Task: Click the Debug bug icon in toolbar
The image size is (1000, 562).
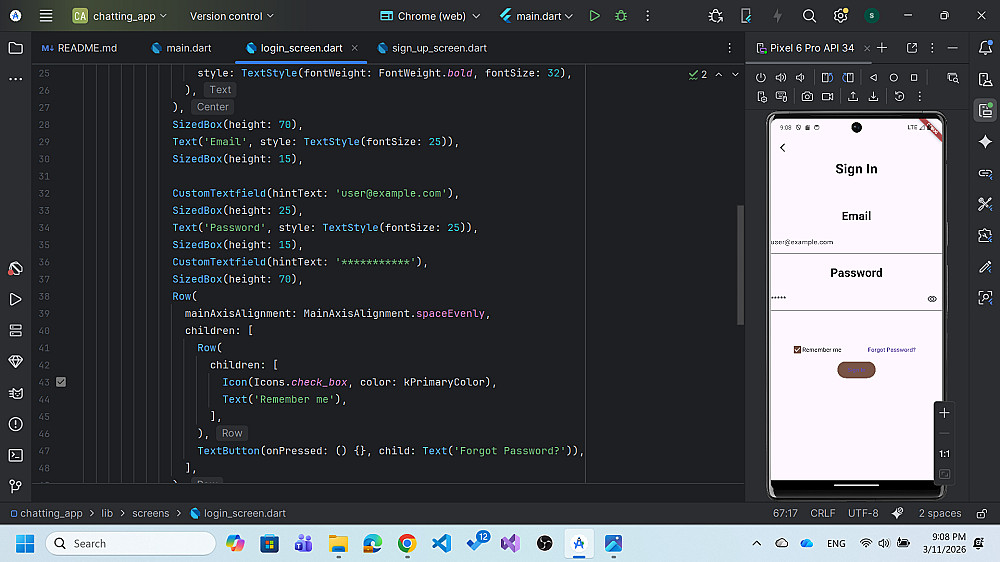Action: pos(621,16)
